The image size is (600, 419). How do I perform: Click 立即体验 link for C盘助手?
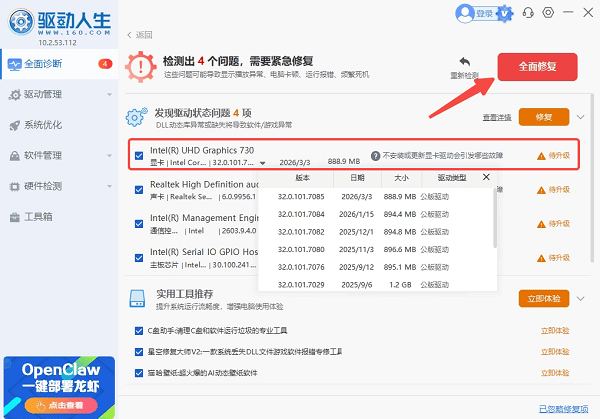[x=555, y=331]
